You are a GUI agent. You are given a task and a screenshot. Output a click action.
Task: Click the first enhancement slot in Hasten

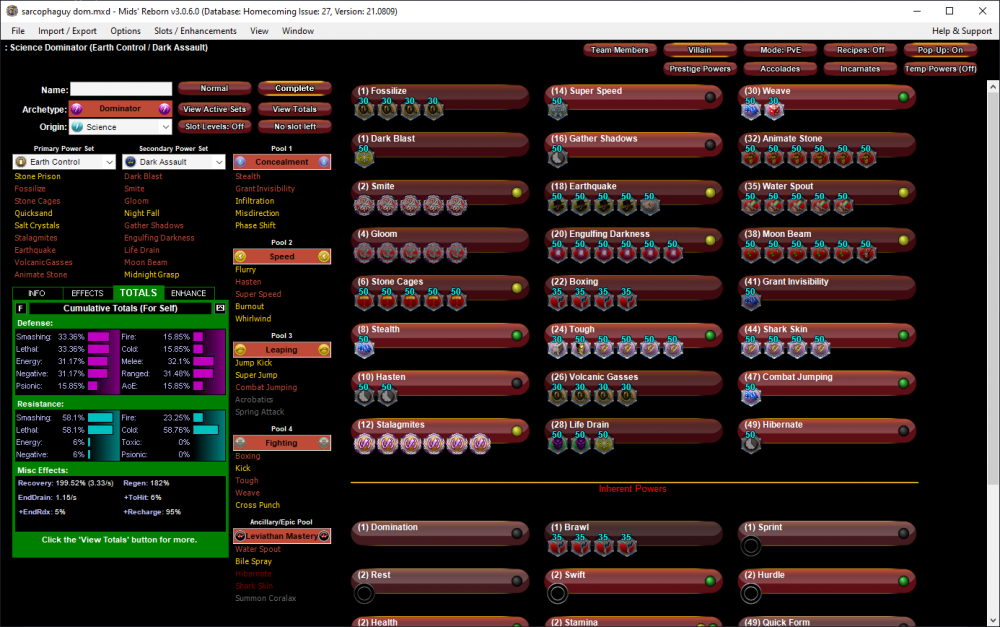pos(364,395)
